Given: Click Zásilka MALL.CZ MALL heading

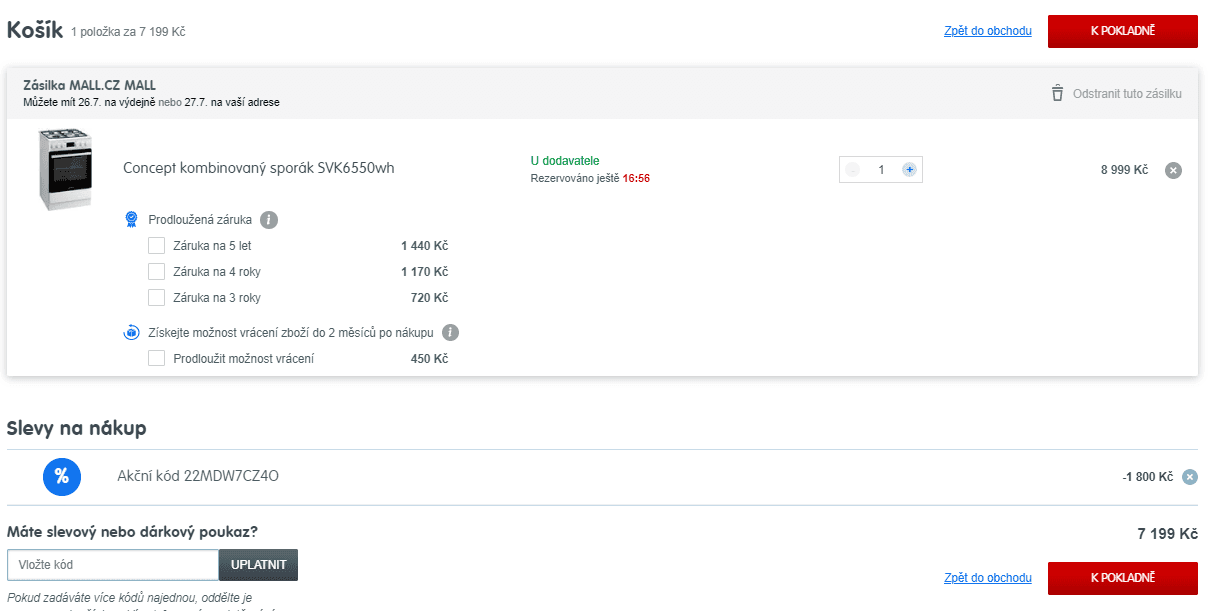Looking at the screenshot, I should (x=89, y=85).
